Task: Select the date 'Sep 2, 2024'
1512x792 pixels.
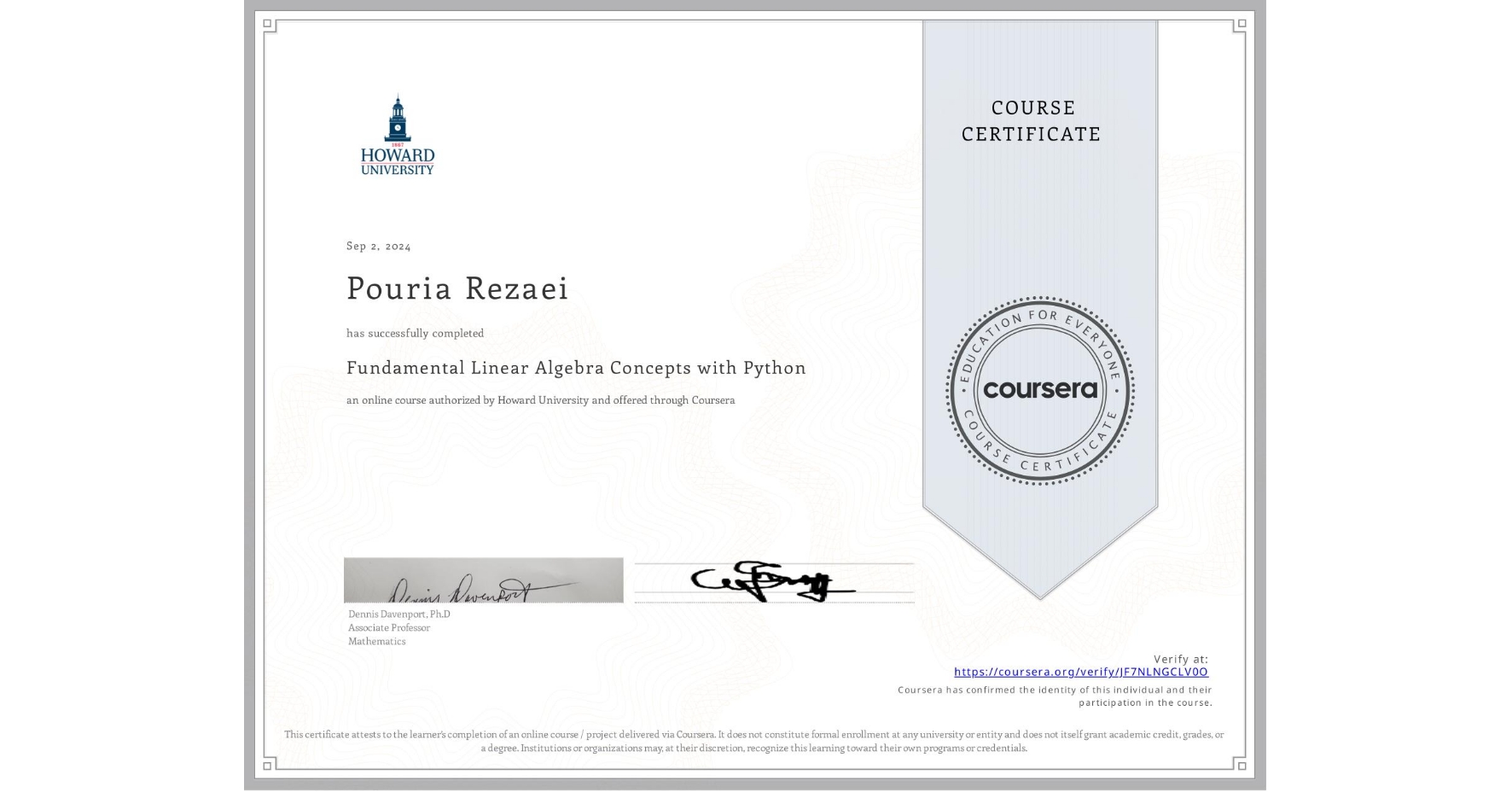Action: pos(379,246)
